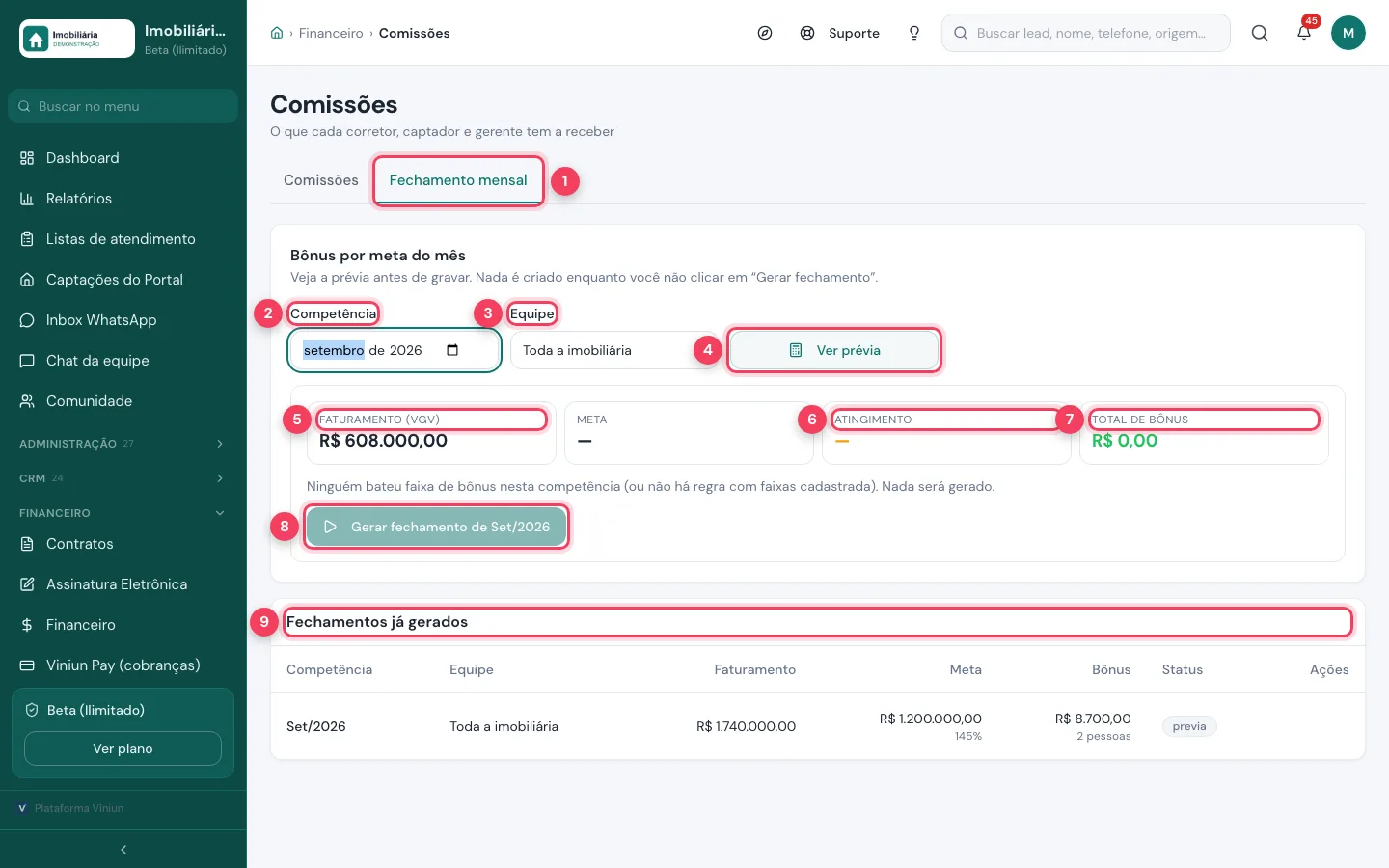This screenshot has width=1389, height=868.
Task: Open the calendar picker in Competência field
Action: point(452,350)
